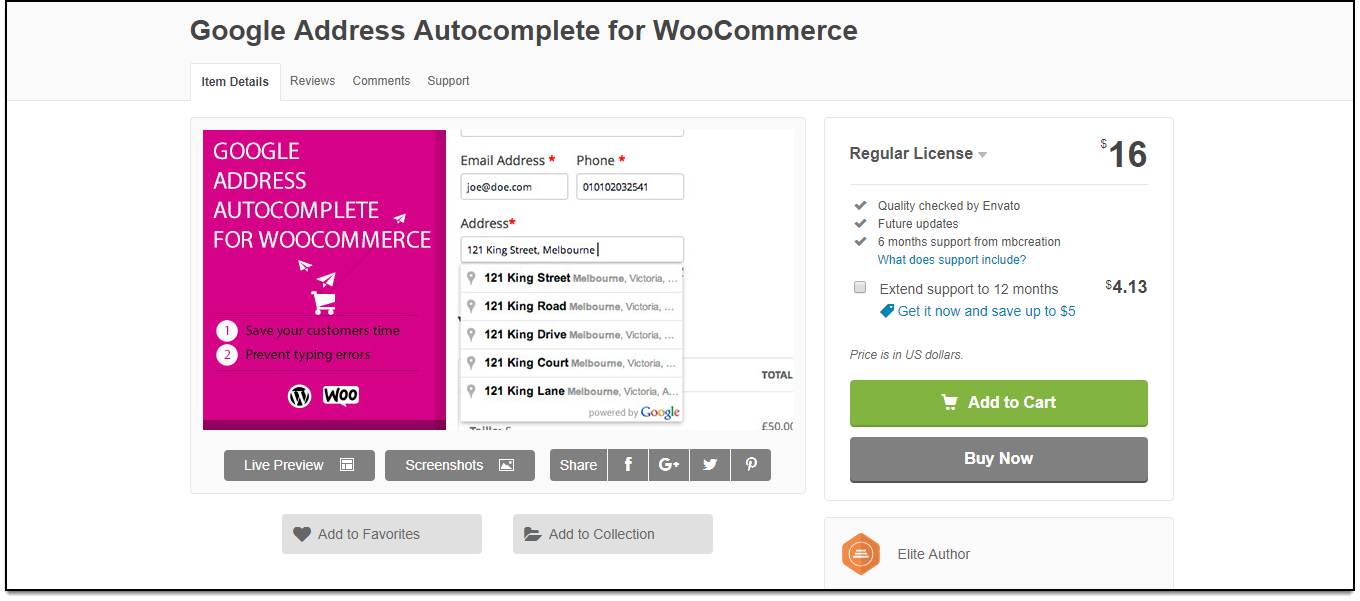Switch to the Item Details tab

click(235, 82)
